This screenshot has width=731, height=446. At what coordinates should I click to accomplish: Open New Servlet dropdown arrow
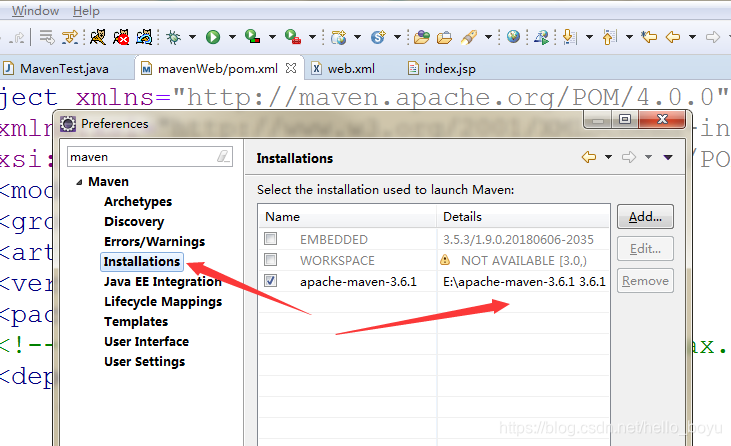pos(398,37)
